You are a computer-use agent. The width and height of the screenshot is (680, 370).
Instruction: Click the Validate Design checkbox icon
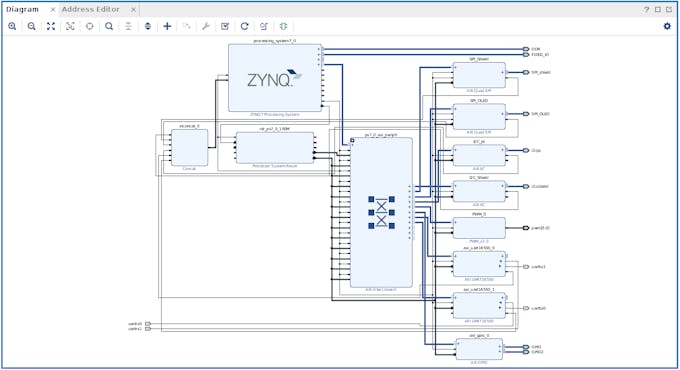(x=225, y=26)
